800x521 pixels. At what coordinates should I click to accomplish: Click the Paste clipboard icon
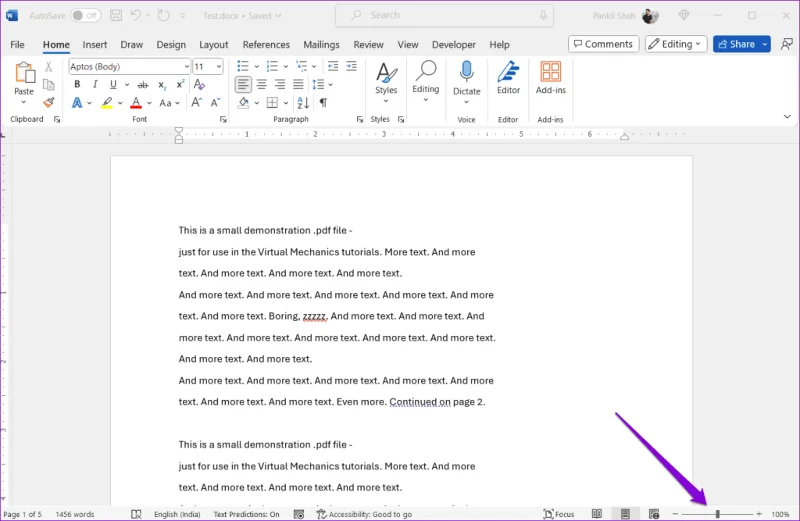pos(24,72)
